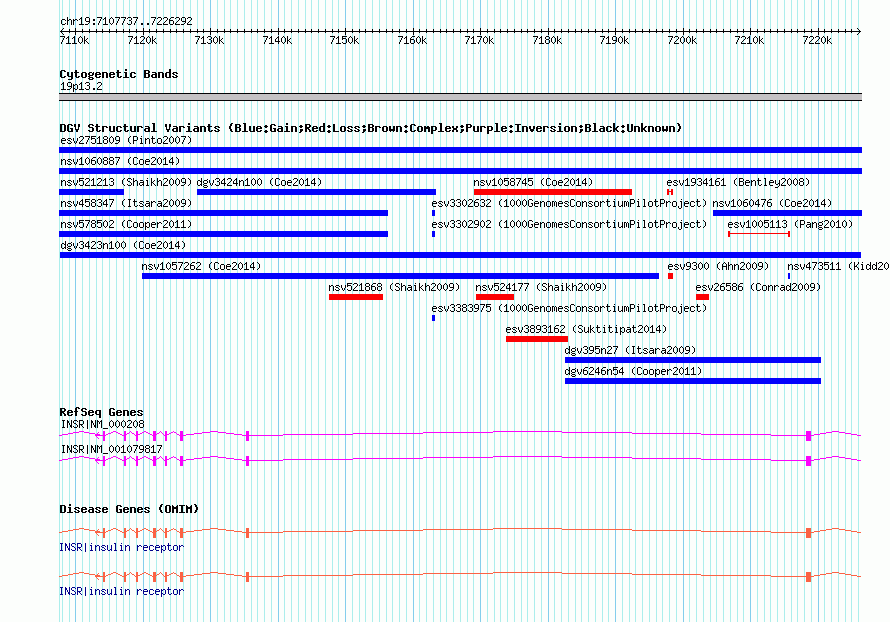Click the esv3383975 1000Genomes variant label
This screenshot has height=622, width=890.
click(569, 308)
